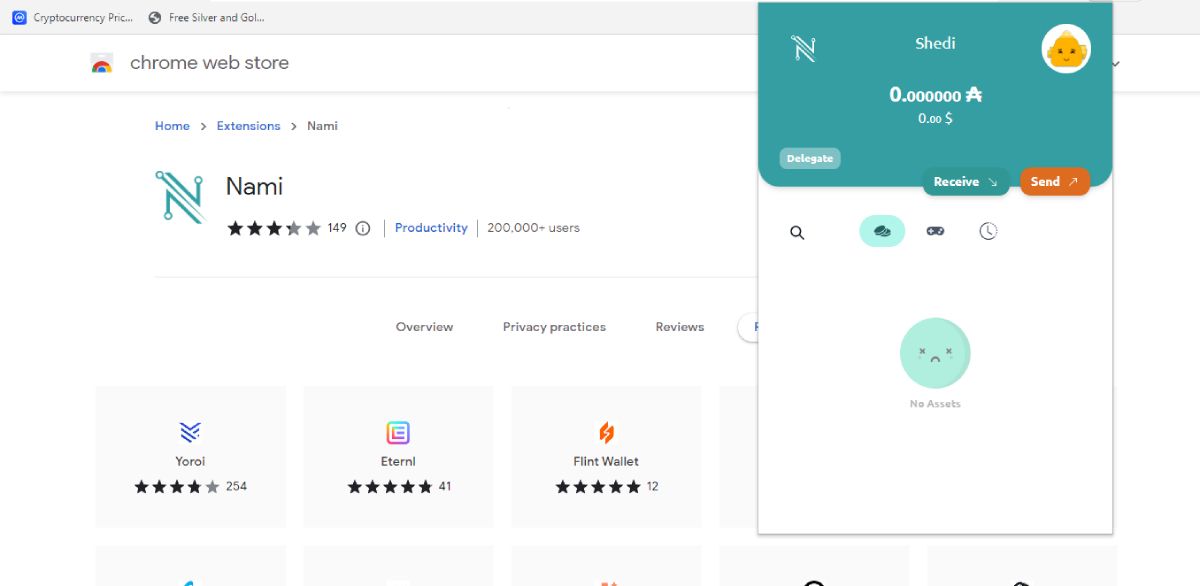Click the Send button
The image size is (1200, 586).
(1054, 181)
